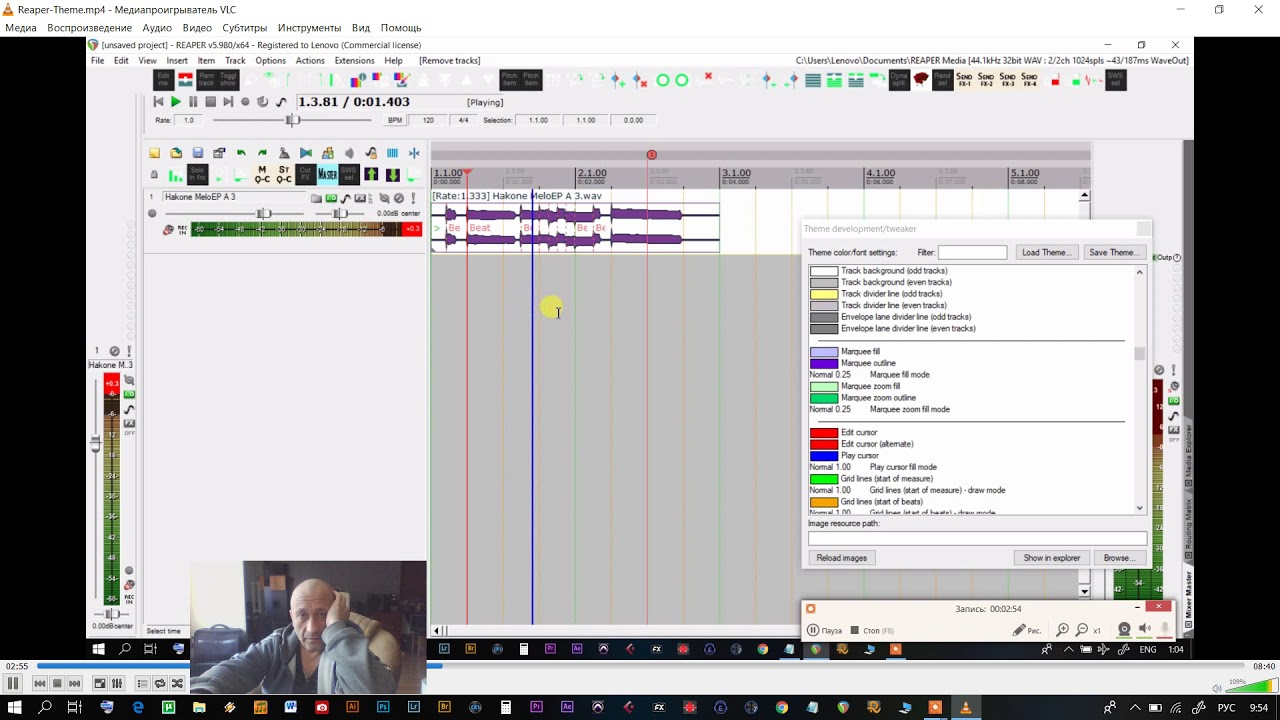Pause playback in REAPER transport
1280x720 pixels.
(x=193, y=102)
